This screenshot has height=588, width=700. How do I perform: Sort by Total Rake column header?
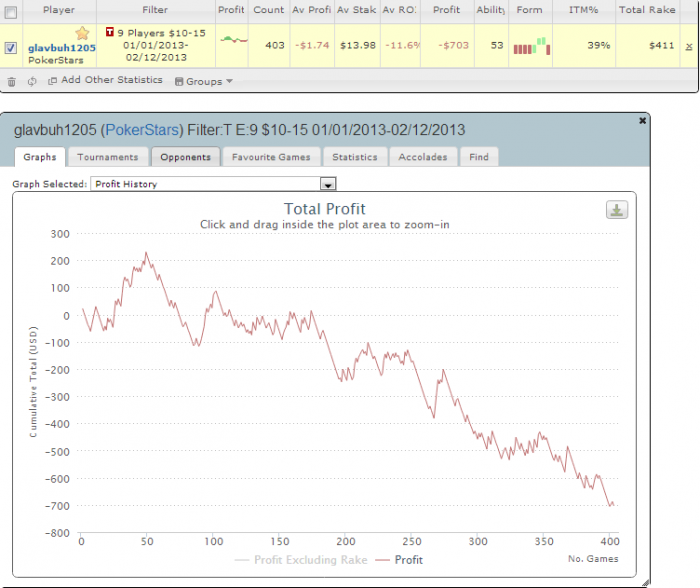(647, 10)
